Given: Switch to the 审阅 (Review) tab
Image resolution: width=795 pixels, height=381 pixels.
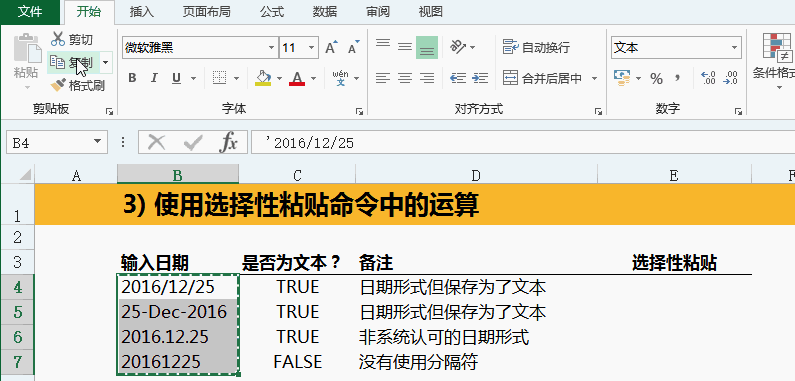Looking at the screenshot, I should tap(378, 12).
